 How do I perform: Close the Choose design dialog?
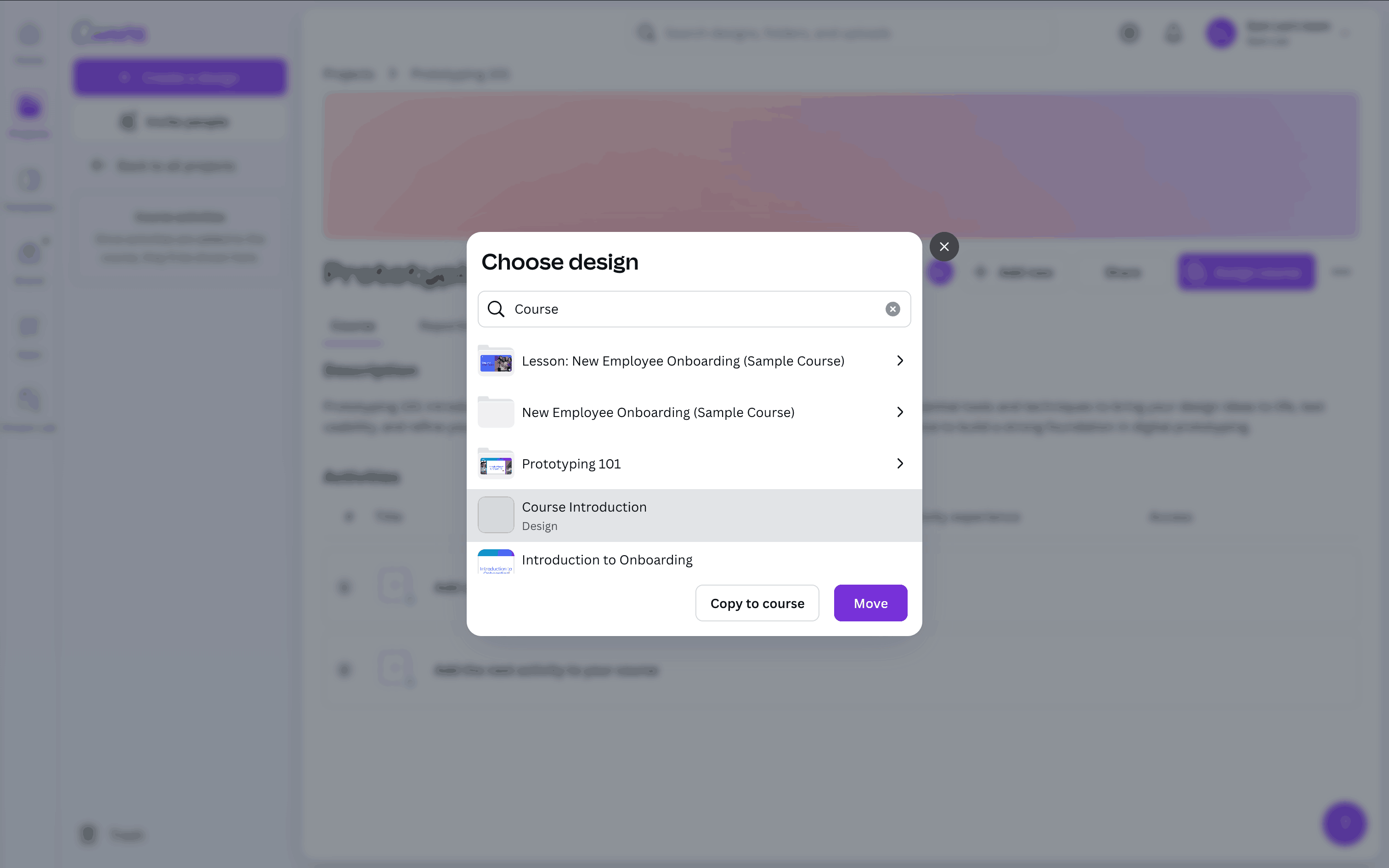coord(944,247)
